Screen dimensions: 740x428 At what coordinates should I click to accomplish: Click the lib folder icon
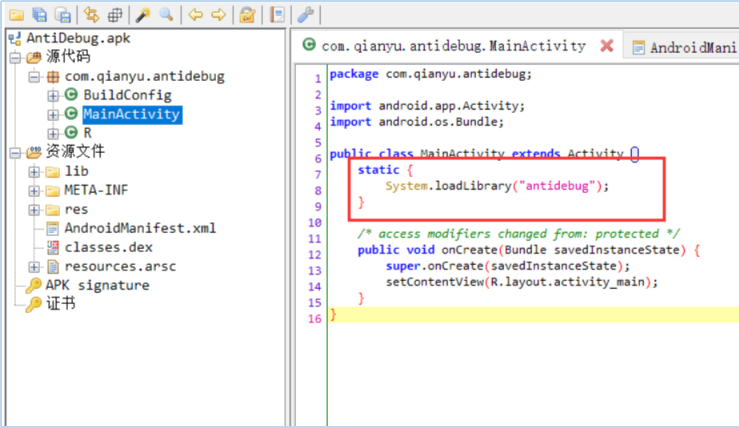52,171
